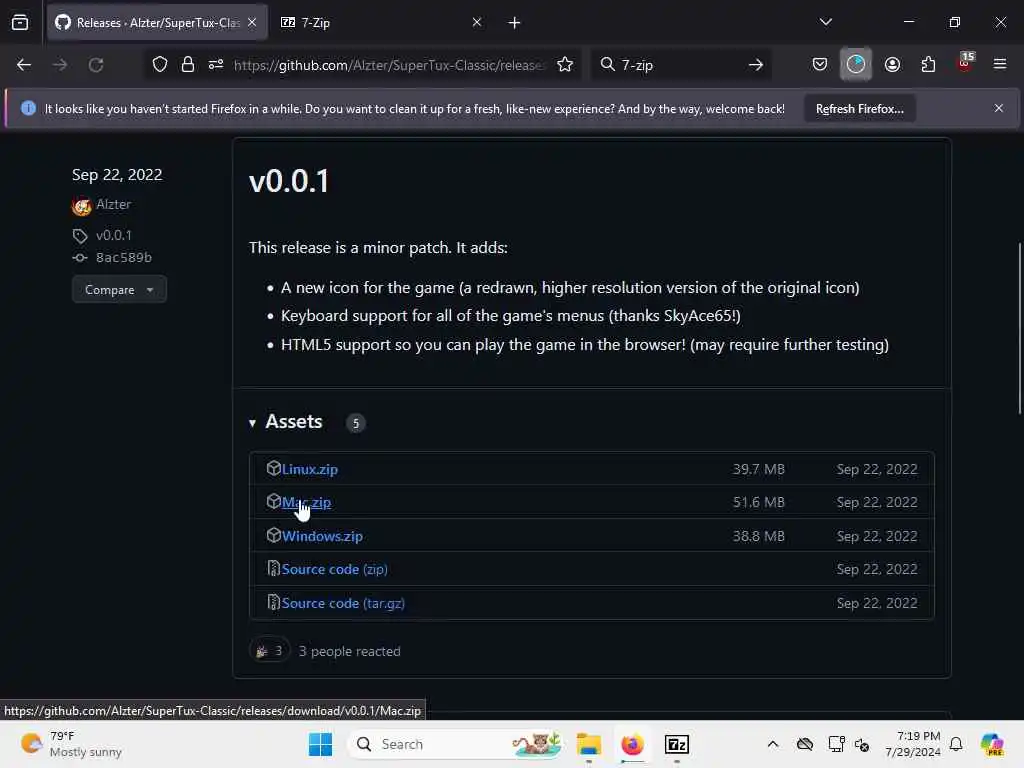Open commit 8ac589b
Image resolution: width=1024 pixels, height=768 pixels.
(x=123, y=257)
